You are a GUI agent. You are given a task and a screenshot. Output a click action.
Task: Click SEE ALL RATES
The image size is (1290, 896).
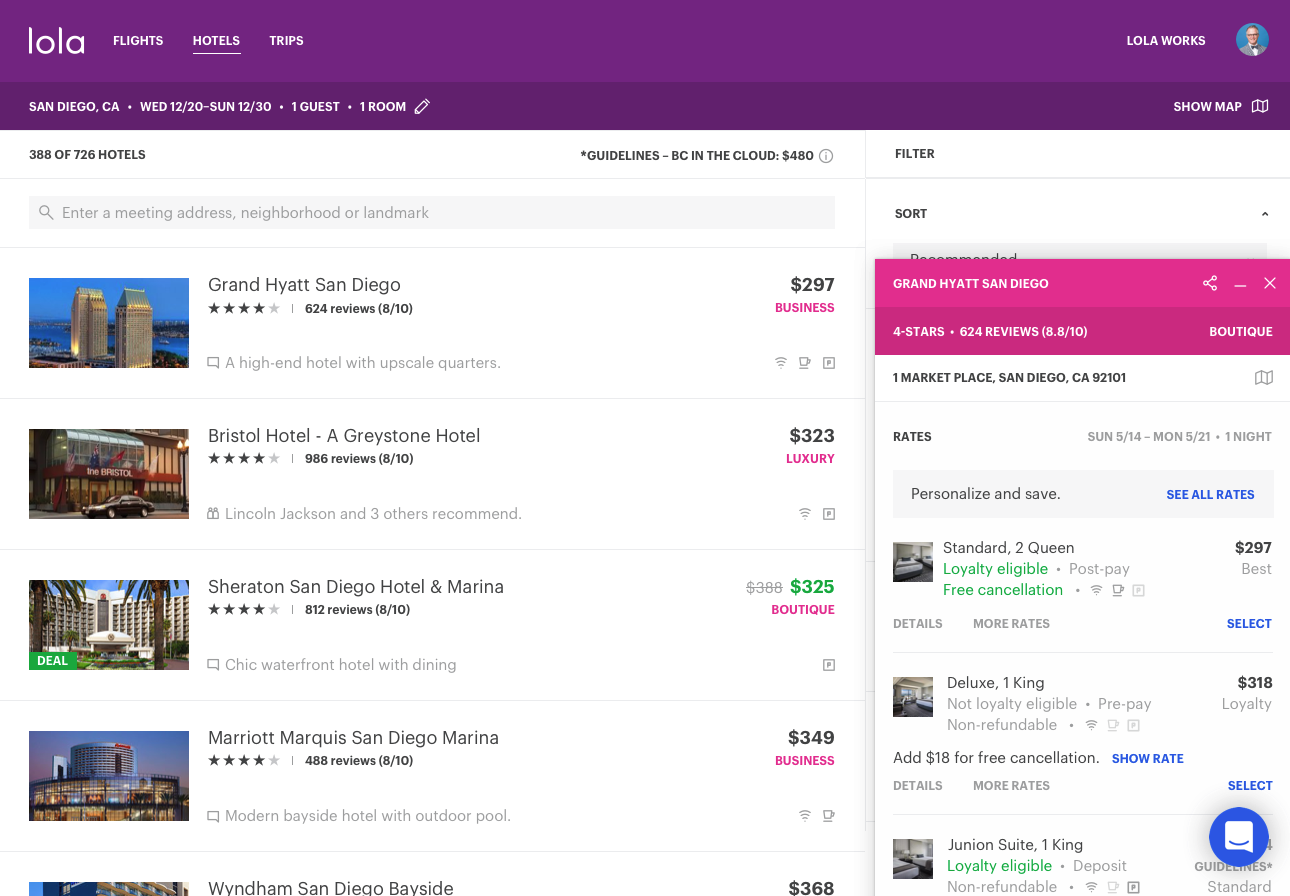pos(1210,495)
